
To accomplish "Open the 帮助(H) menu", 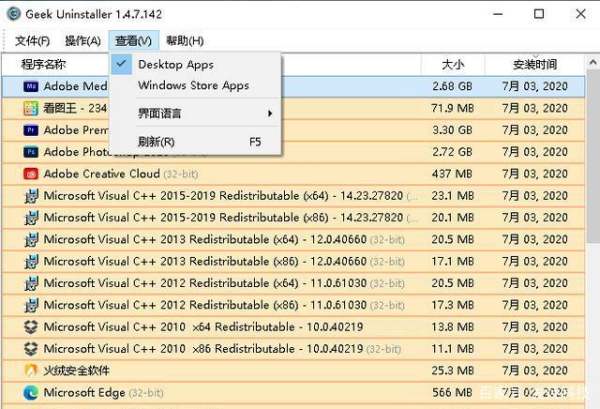I will (185, 41).
